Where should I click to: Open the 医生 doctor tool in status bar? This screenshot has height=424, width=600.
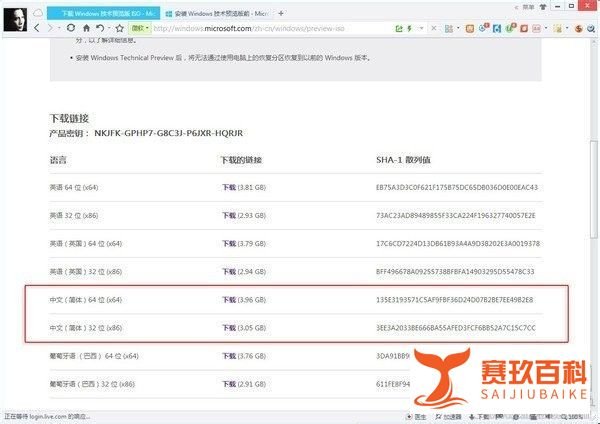[x=416, y=417]
